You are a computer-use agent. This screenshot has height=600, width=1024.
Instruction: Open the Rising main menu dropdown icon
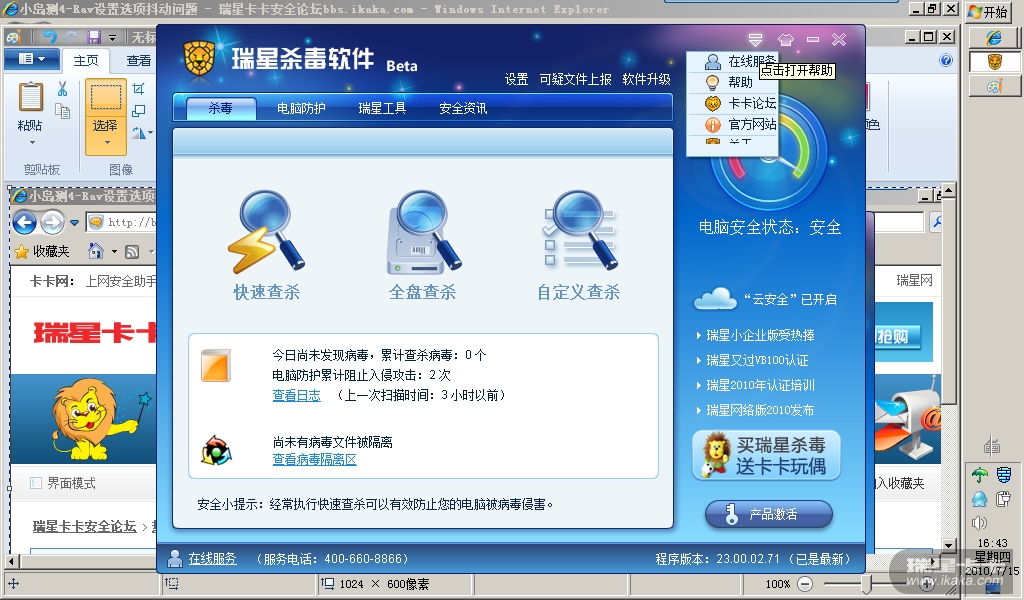click(756, 40)
